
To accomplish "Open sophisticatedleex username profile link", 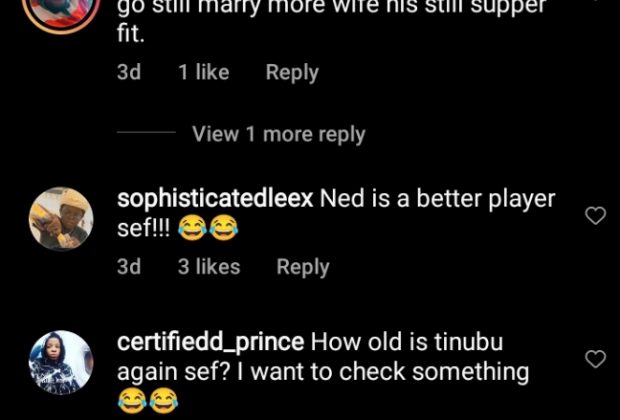I will (x=215, y=199).
